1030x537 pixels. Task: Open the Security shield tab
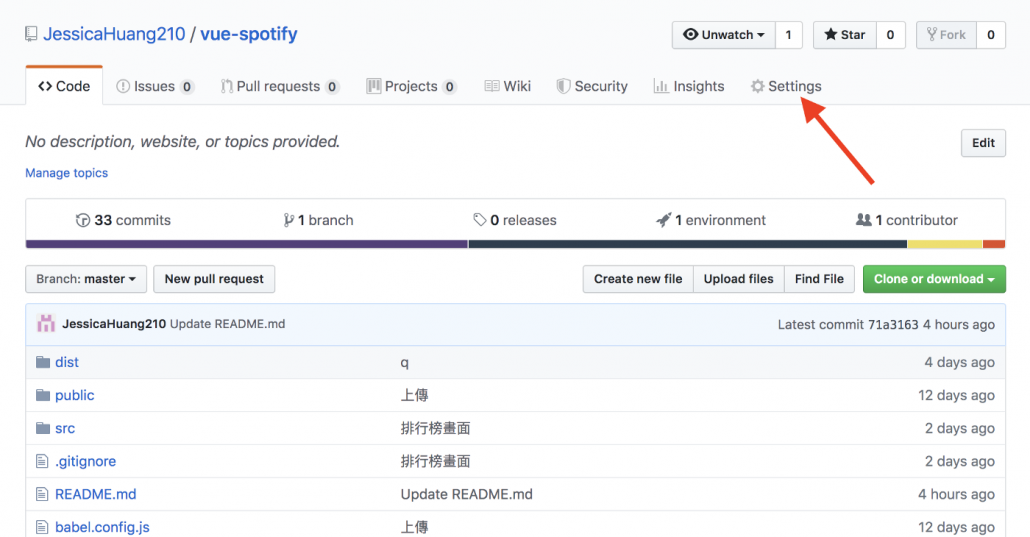click(x=592, y=86)
